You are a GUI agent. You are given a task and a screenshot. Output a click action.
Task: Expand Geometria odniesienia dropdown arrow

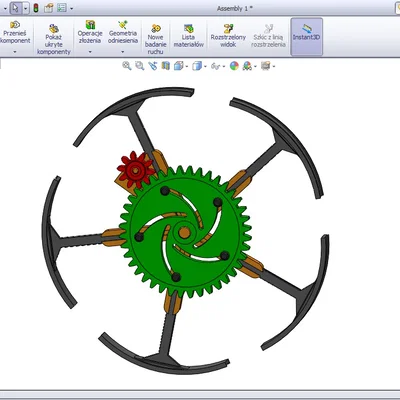pos(123,52)
